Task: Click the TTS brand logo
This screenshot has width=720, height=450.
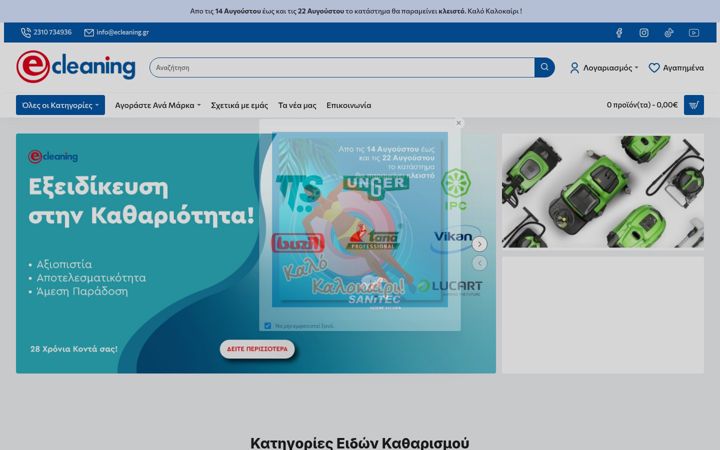Action: pyautogui.click(x=298, y=192)
